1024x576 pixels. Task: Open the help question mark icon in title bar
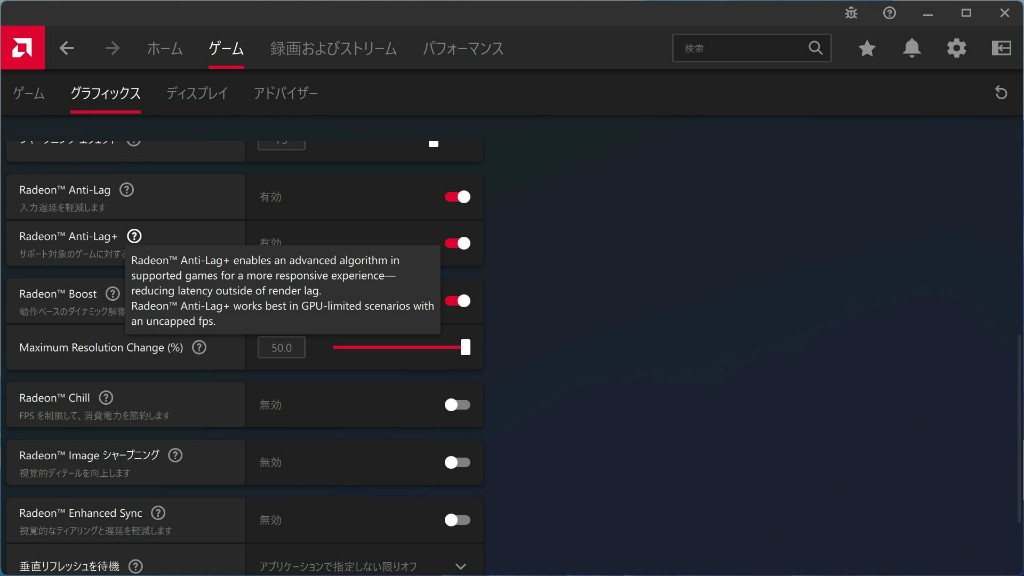pyautogui.click(x=889, y=13)
